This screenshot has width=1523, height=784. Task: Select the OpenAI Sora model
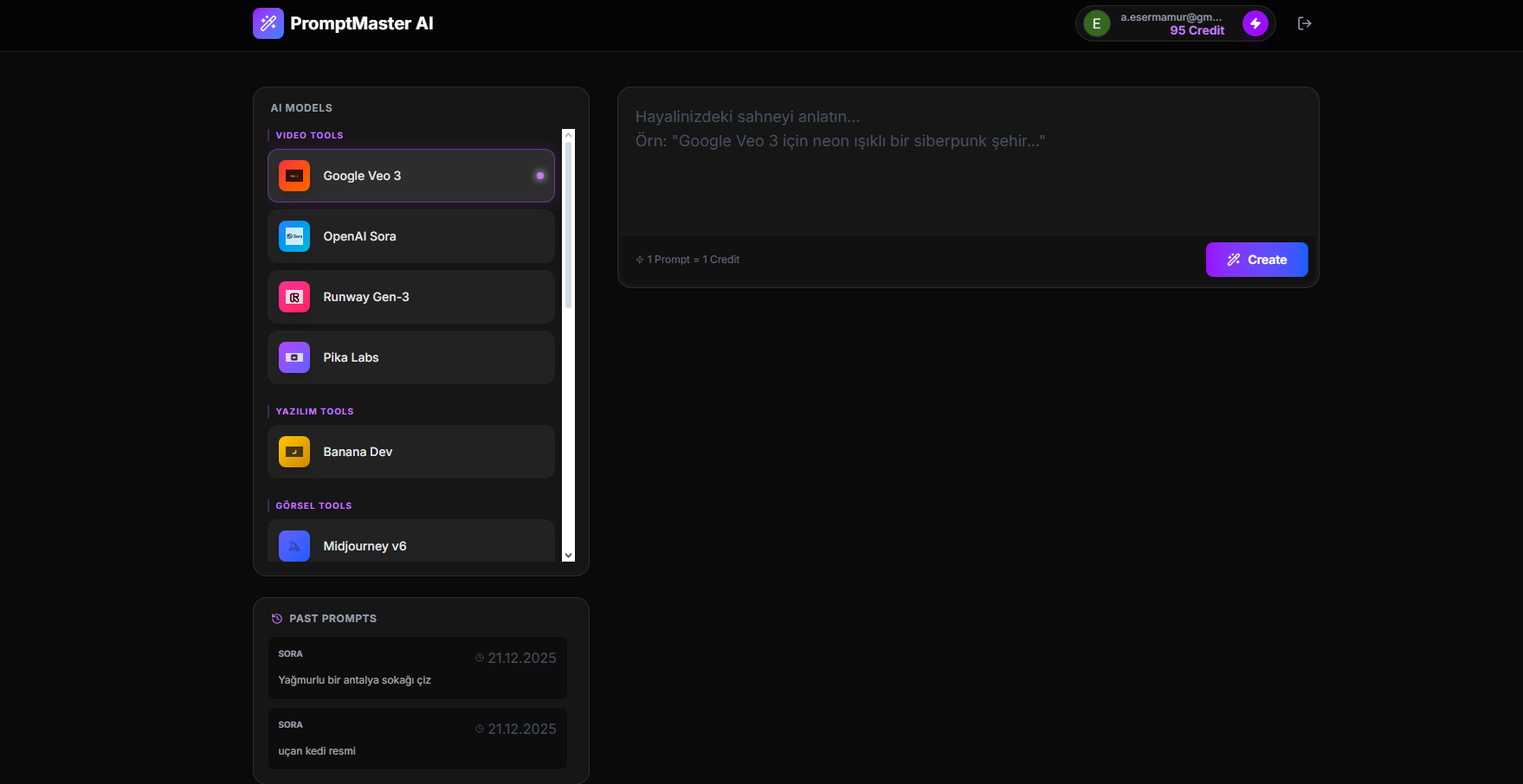click(411, 236)
